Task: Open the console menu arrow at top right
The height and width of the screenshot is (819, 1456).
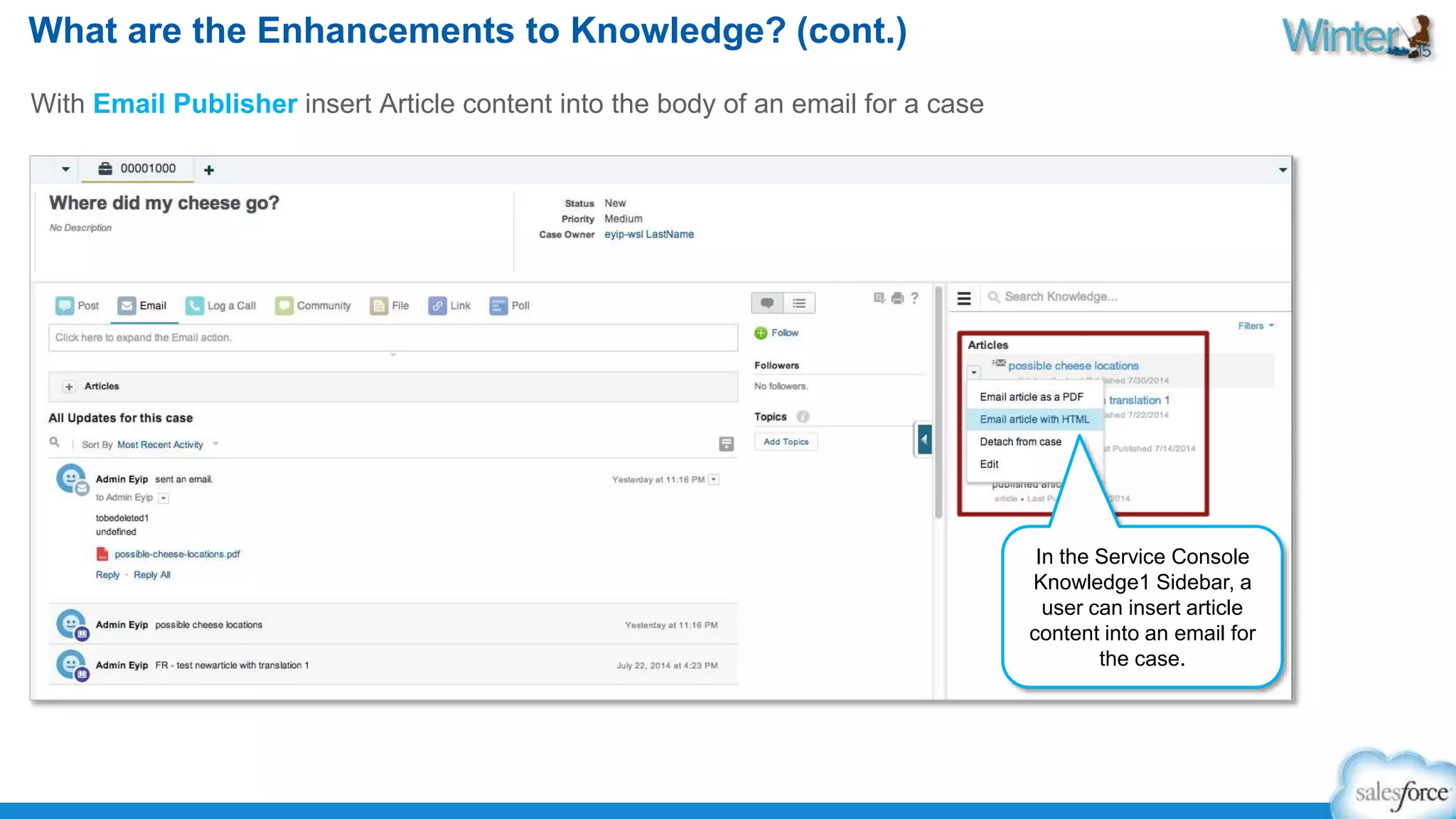Action: 1283,170
